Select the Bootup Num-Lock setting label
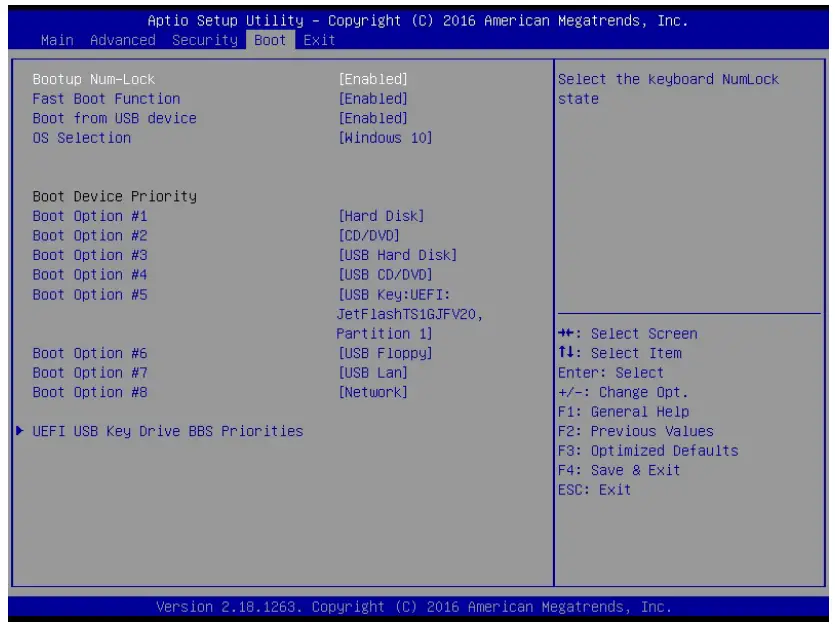Viewport: 835px width, 627px height. pyautogui.click(x=94, y=79)
